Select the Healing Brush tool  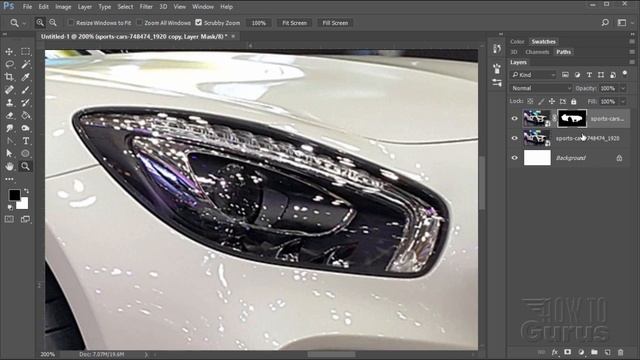(9, 90)
